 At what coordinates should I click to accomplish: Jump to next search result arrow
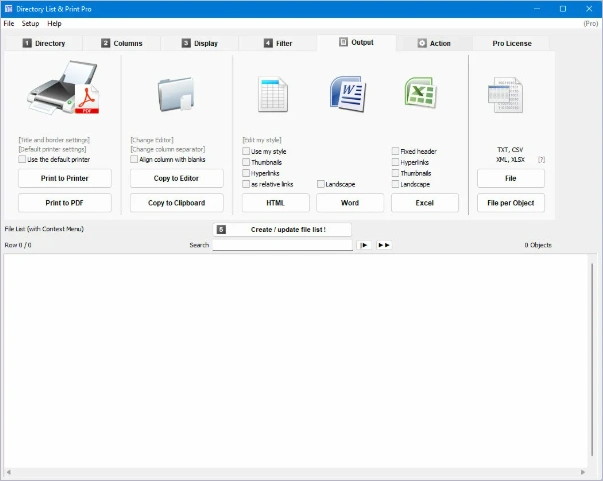point(365,245)
